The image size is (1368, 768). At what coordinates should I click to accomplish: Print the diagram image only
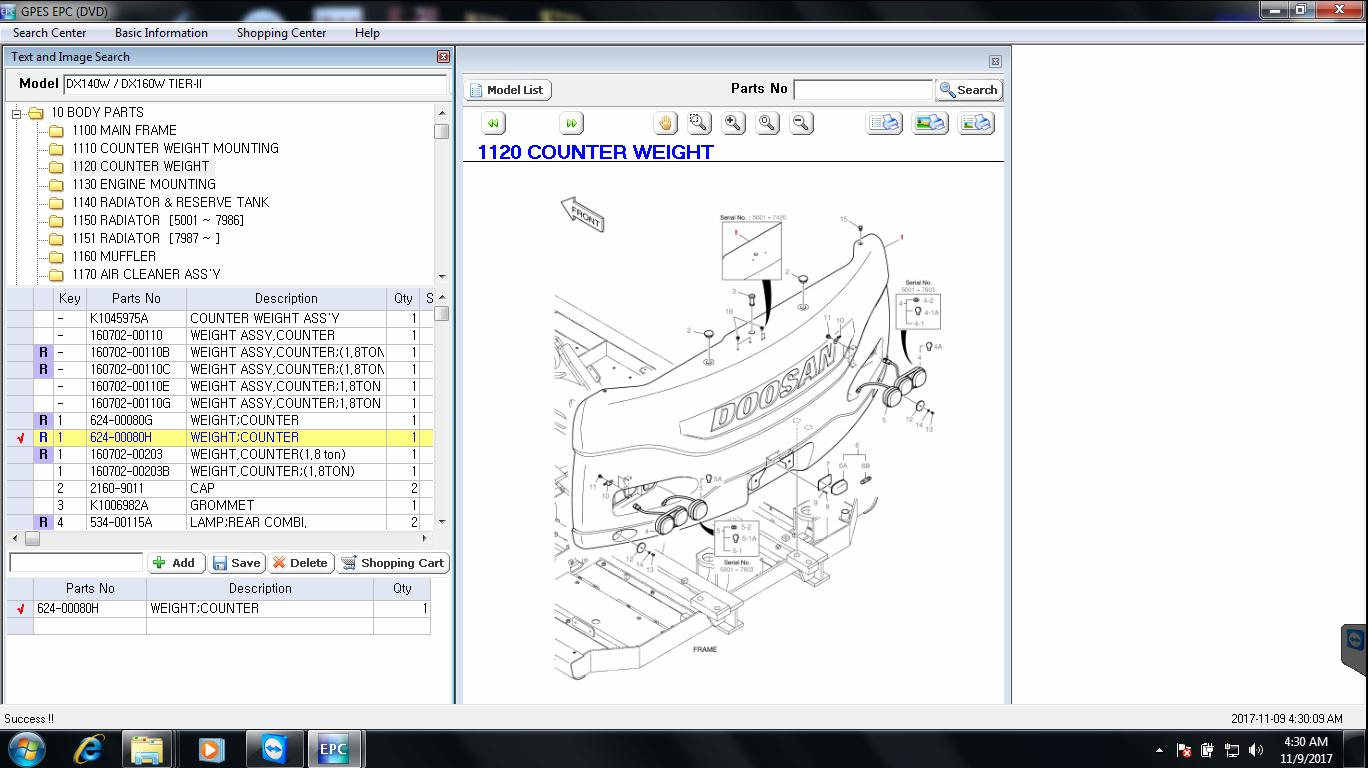(x=930, y=123)
